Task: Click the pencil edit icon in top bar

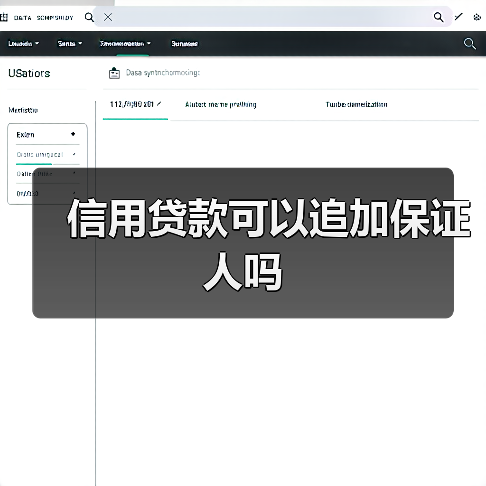Action: click(x=459, y=16)
